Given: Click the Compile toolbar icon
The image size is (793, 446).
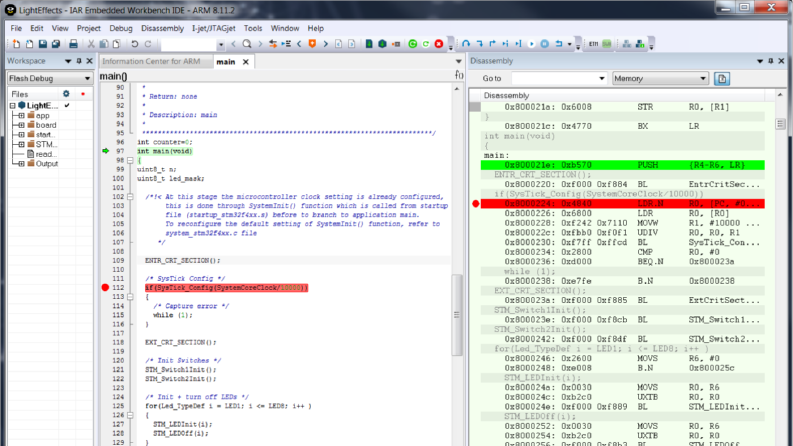Looking at the screenshot, I should pos(369,44).
